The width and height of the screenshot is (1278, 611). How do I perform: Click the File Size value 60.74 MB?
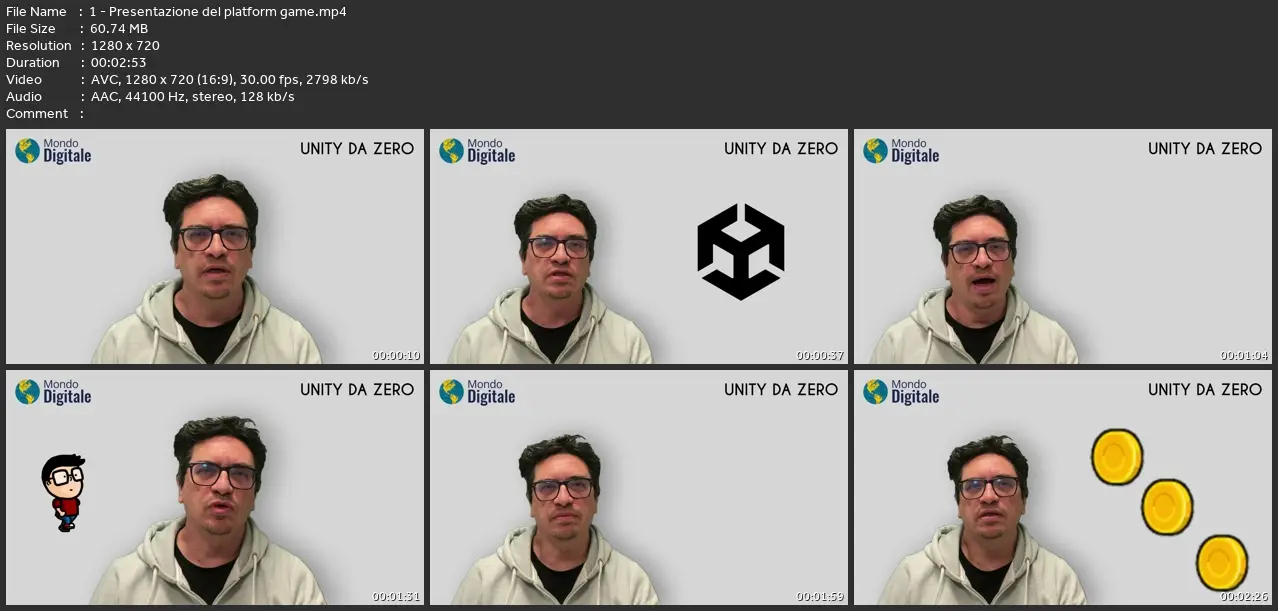[119, 29]
